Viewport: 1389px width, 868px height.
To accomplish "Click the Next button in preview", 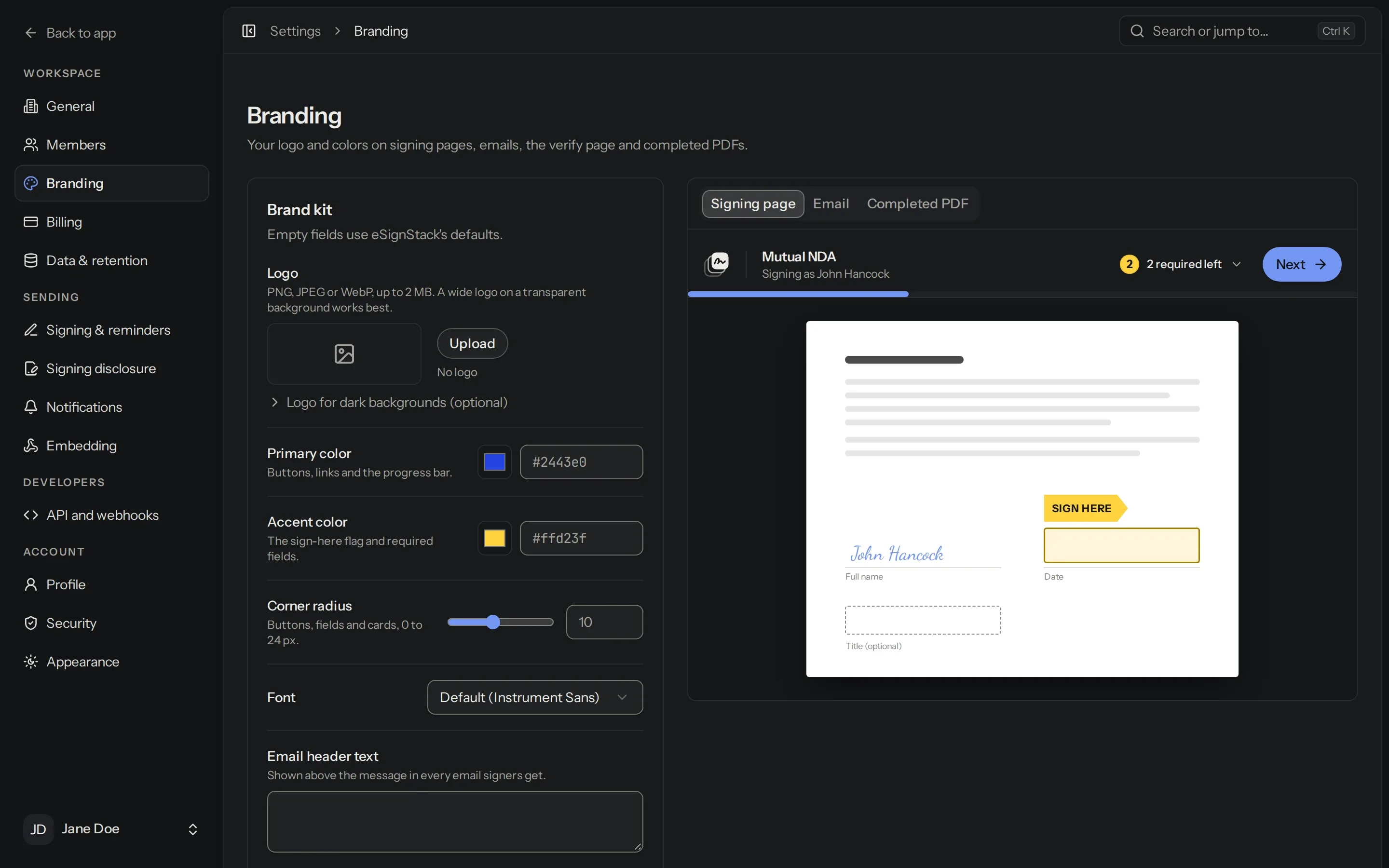I will (x=1302, y=264).
